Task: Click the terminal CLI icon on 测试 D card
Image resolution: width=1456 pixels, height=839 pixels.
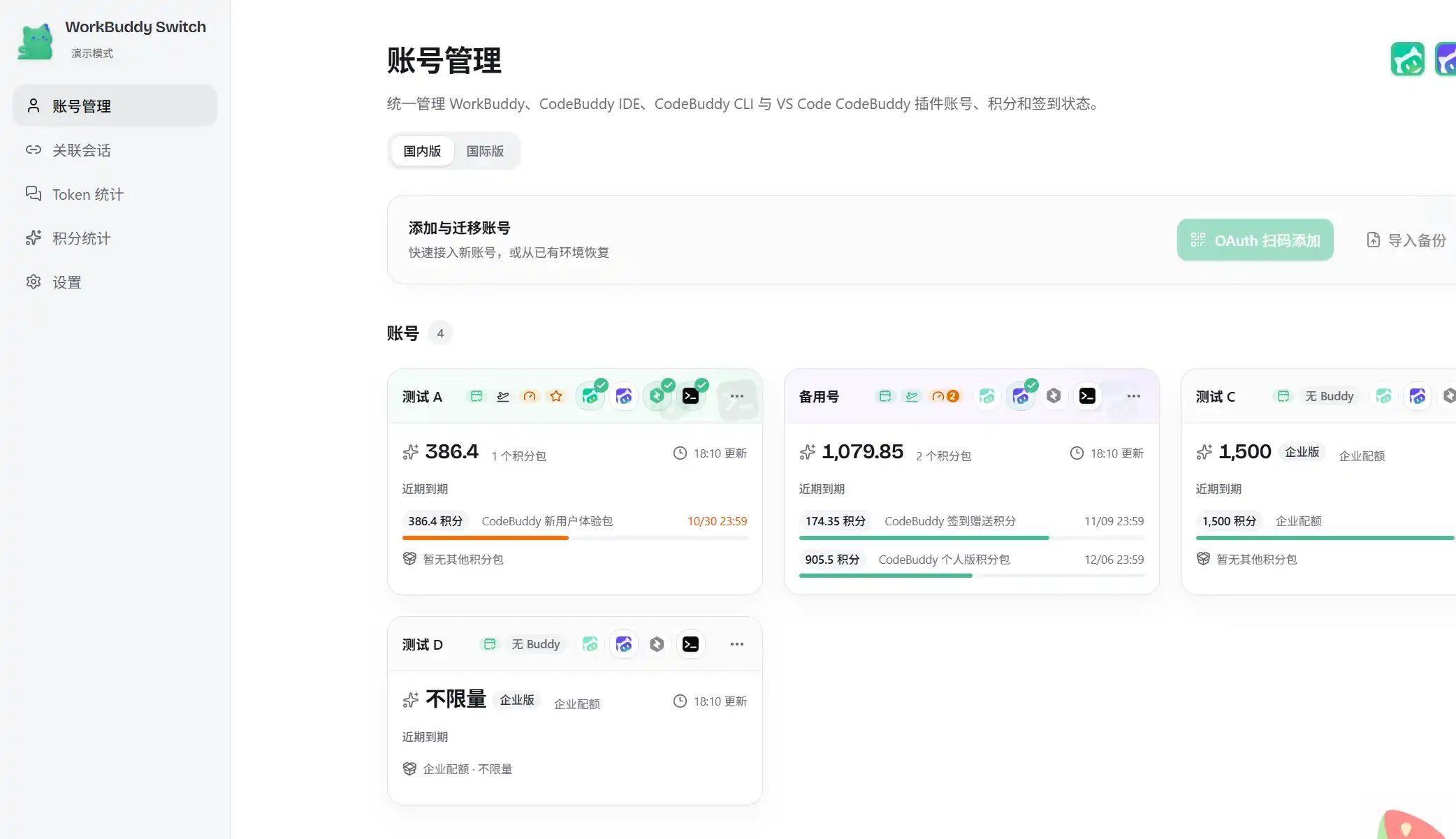Action: coord(690,644)
